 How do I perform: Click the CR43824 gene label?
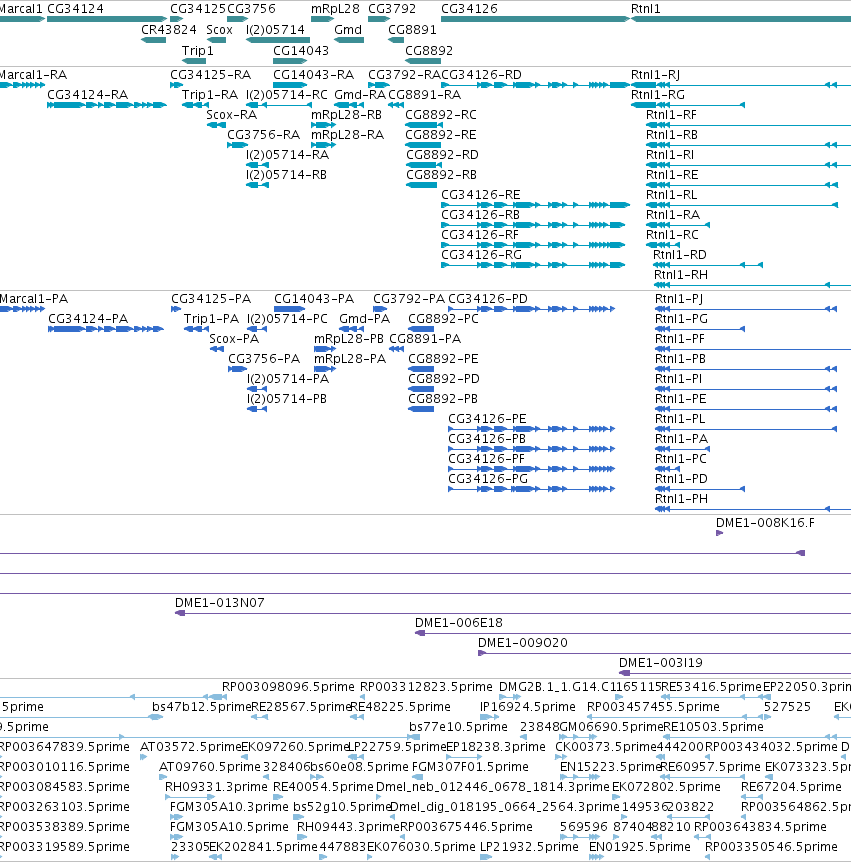168,30
